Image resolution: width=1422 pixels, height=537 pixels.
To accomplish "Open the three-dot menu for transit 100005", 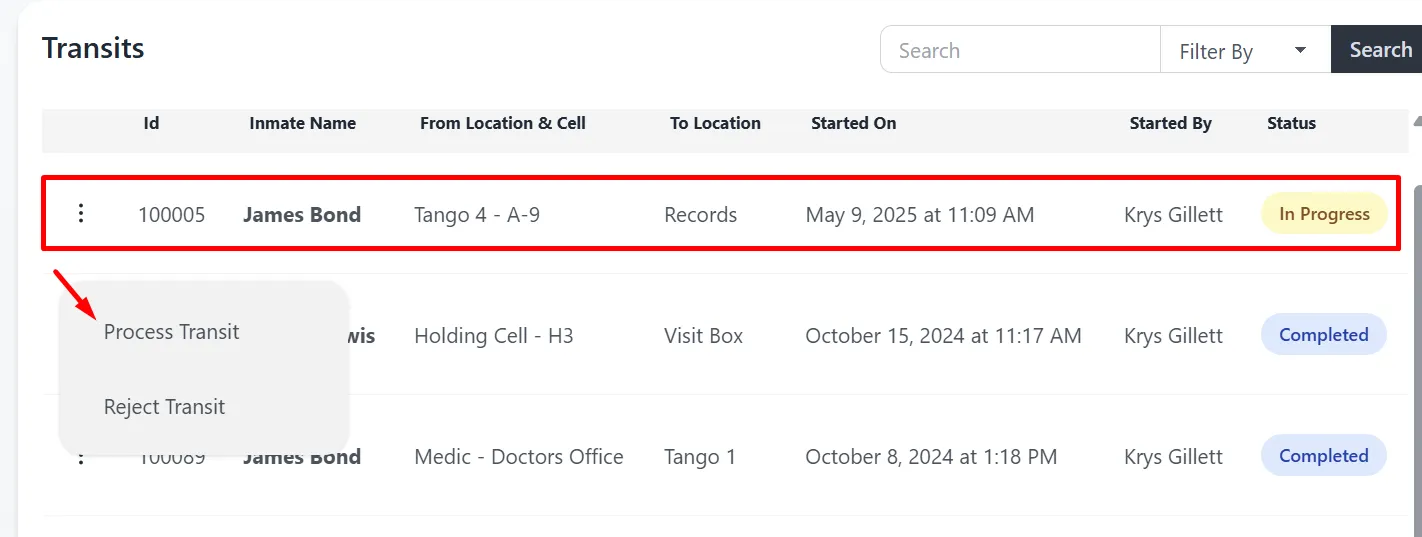I will pyautogui.click(x=81, y=213).
